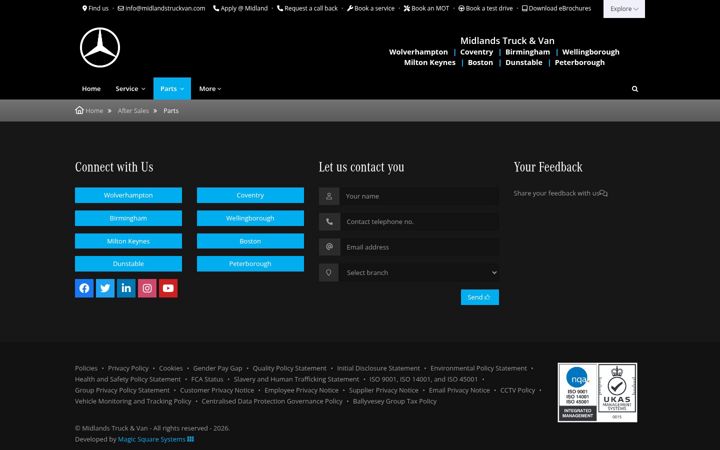Click the Contact telephone no. field
This screenshot has height=450, width=720.
pos(419,222)
